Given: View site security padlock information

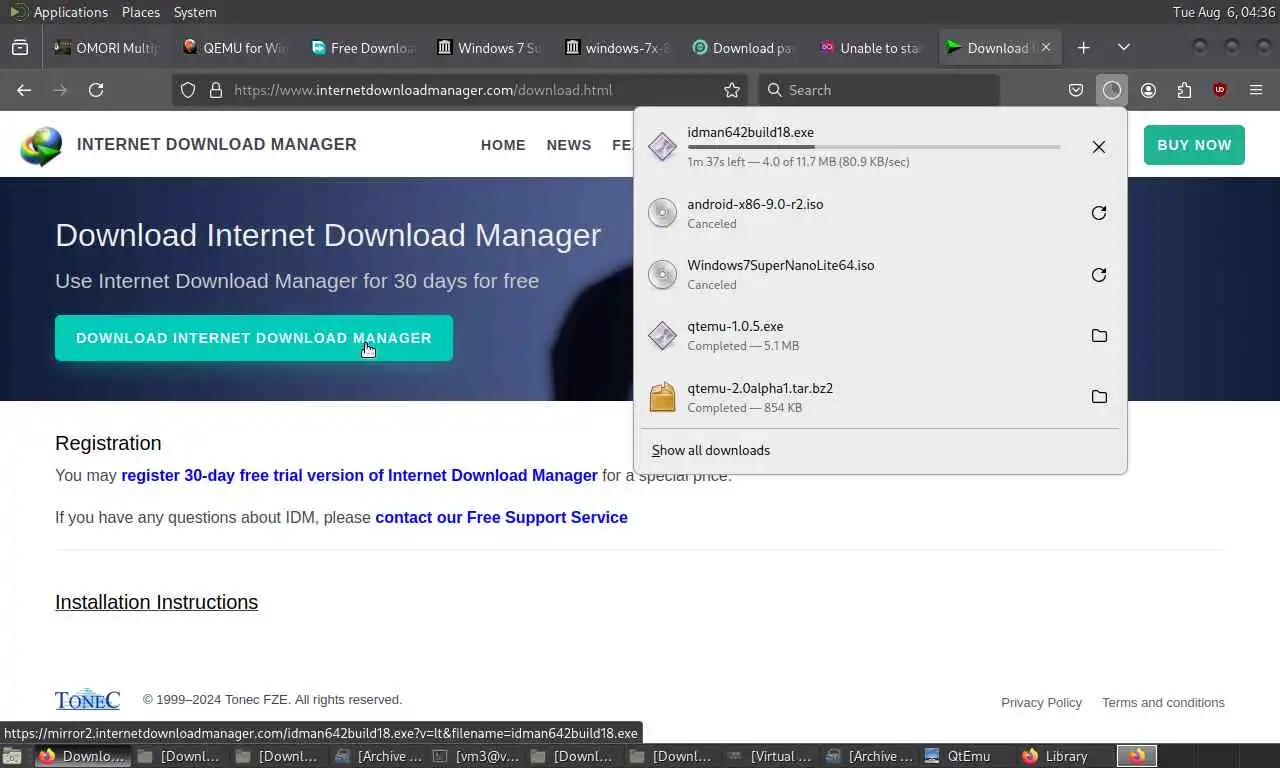Looking at the screenshot, I should pos(215,90).
